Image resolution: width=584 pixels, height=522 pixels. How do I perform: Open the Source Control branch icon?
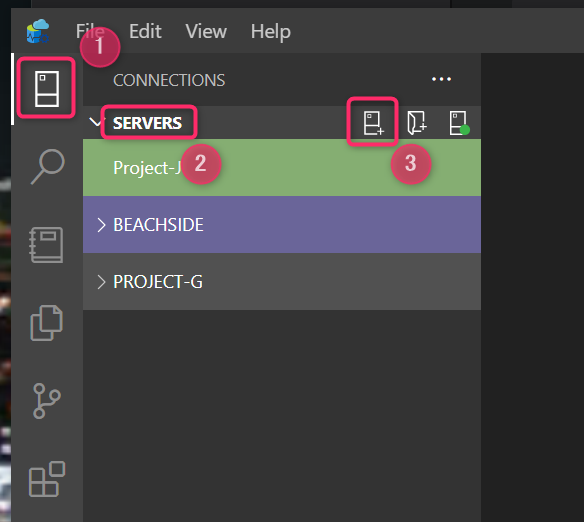(x=47, y=401)
